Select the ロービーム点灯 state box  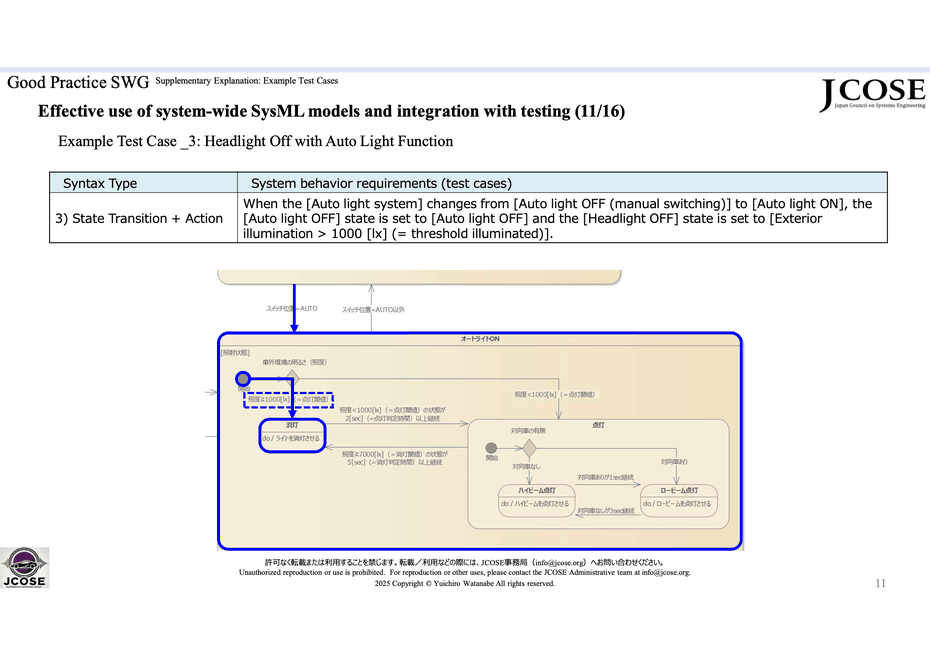tap(679, 501)
